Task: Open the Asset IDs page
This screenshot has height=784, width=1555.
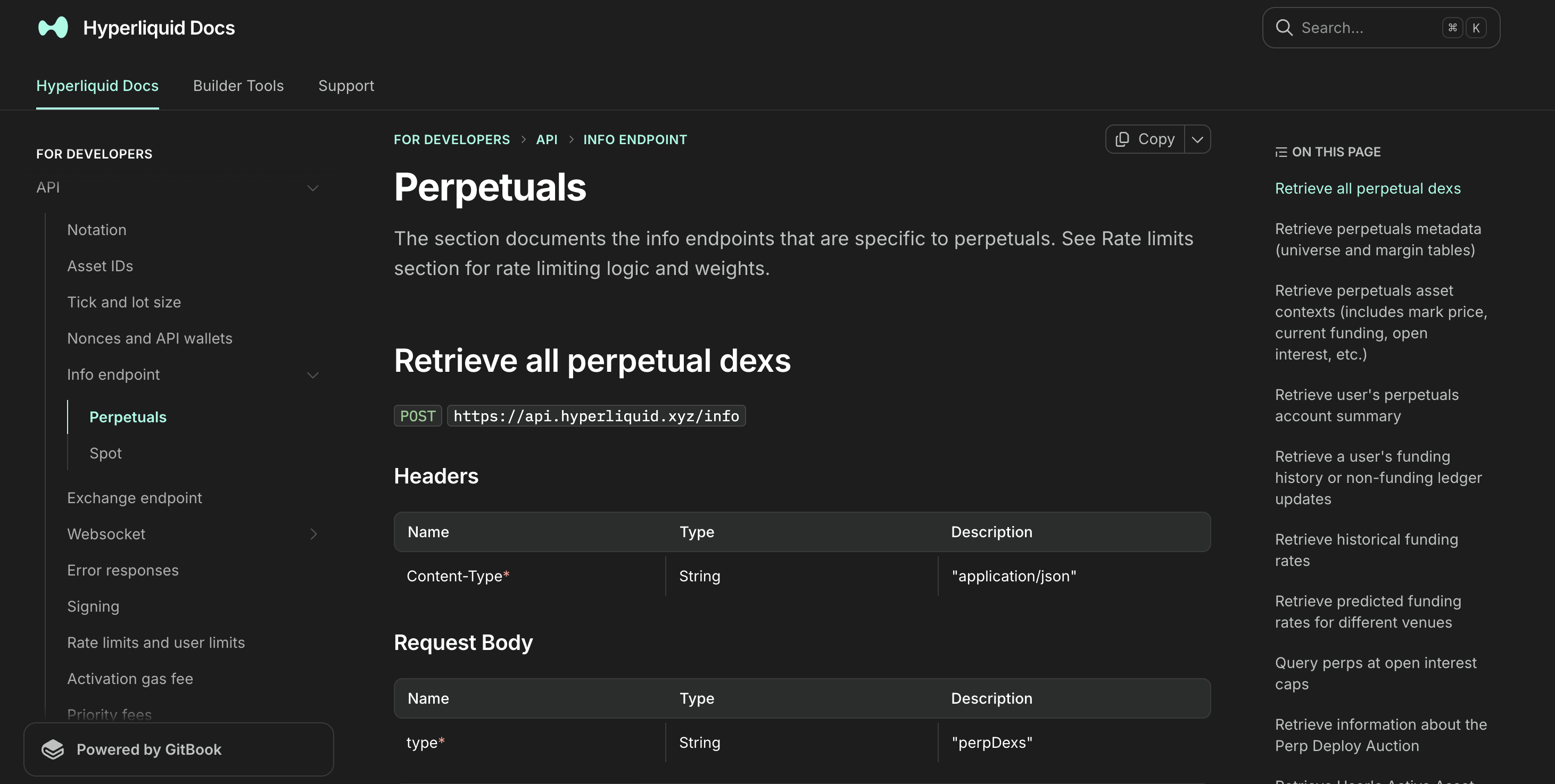Action: [100, 266]
